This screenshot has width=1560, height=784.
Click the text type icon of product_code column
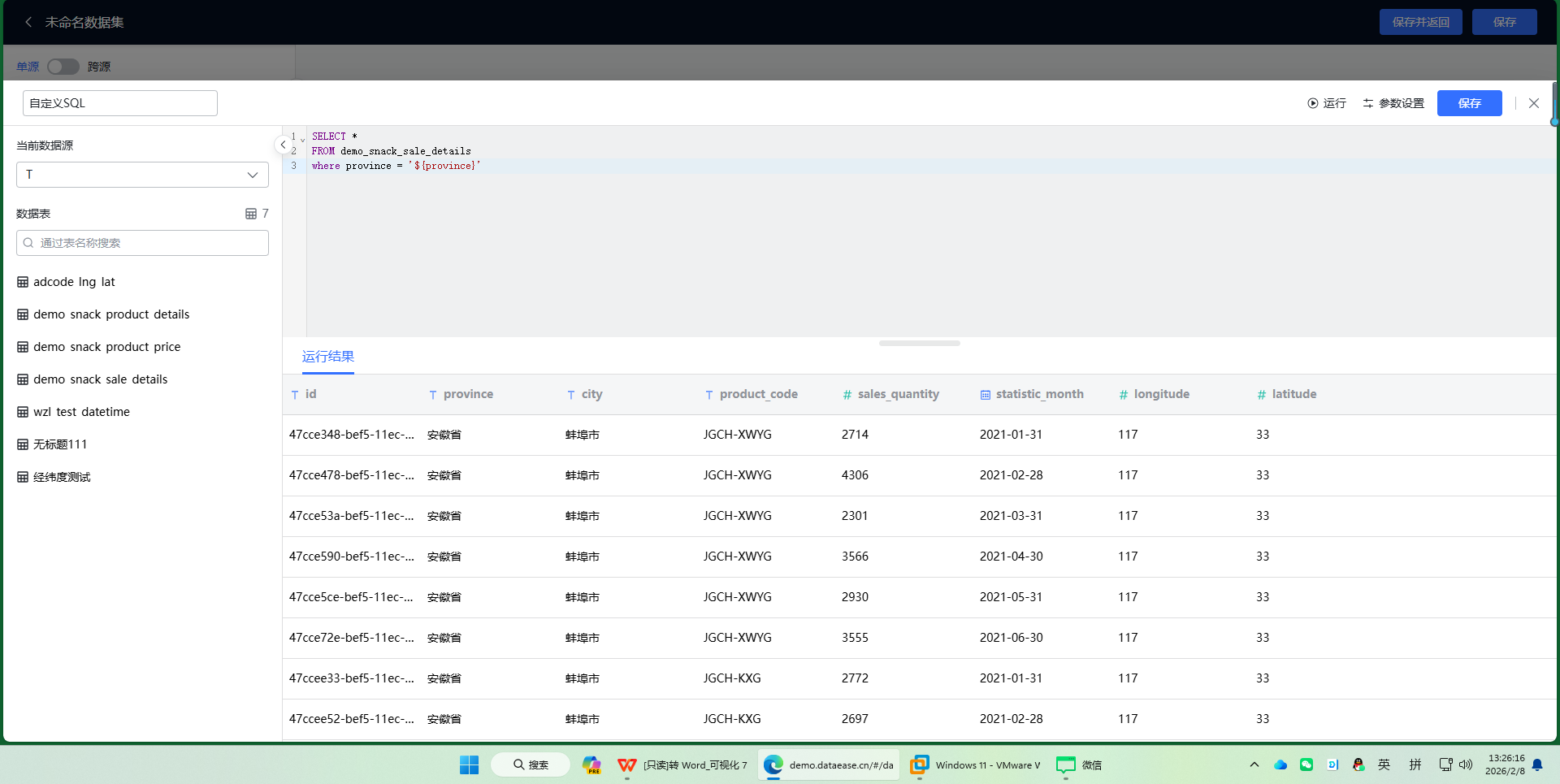click(709, 395)
